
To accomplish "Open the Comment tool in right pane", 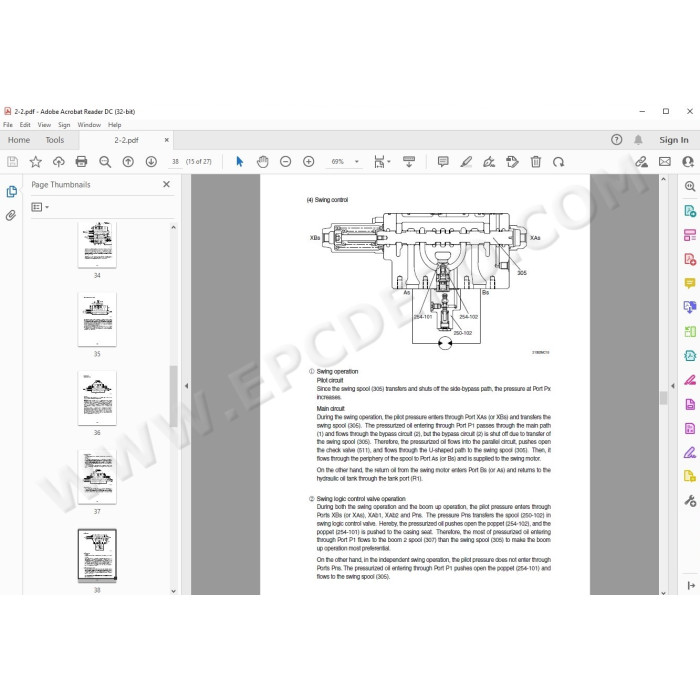I will point(690,283).
